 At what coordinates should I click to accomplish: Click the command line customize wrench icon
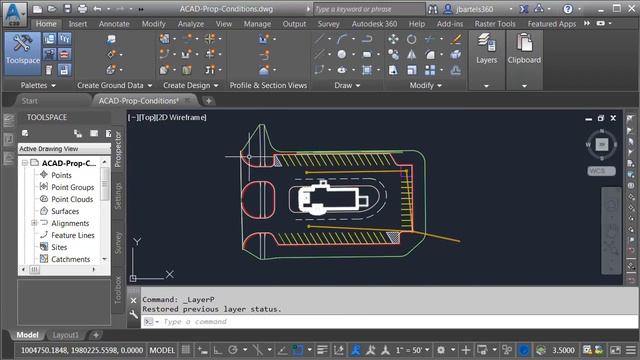point(133,314)
